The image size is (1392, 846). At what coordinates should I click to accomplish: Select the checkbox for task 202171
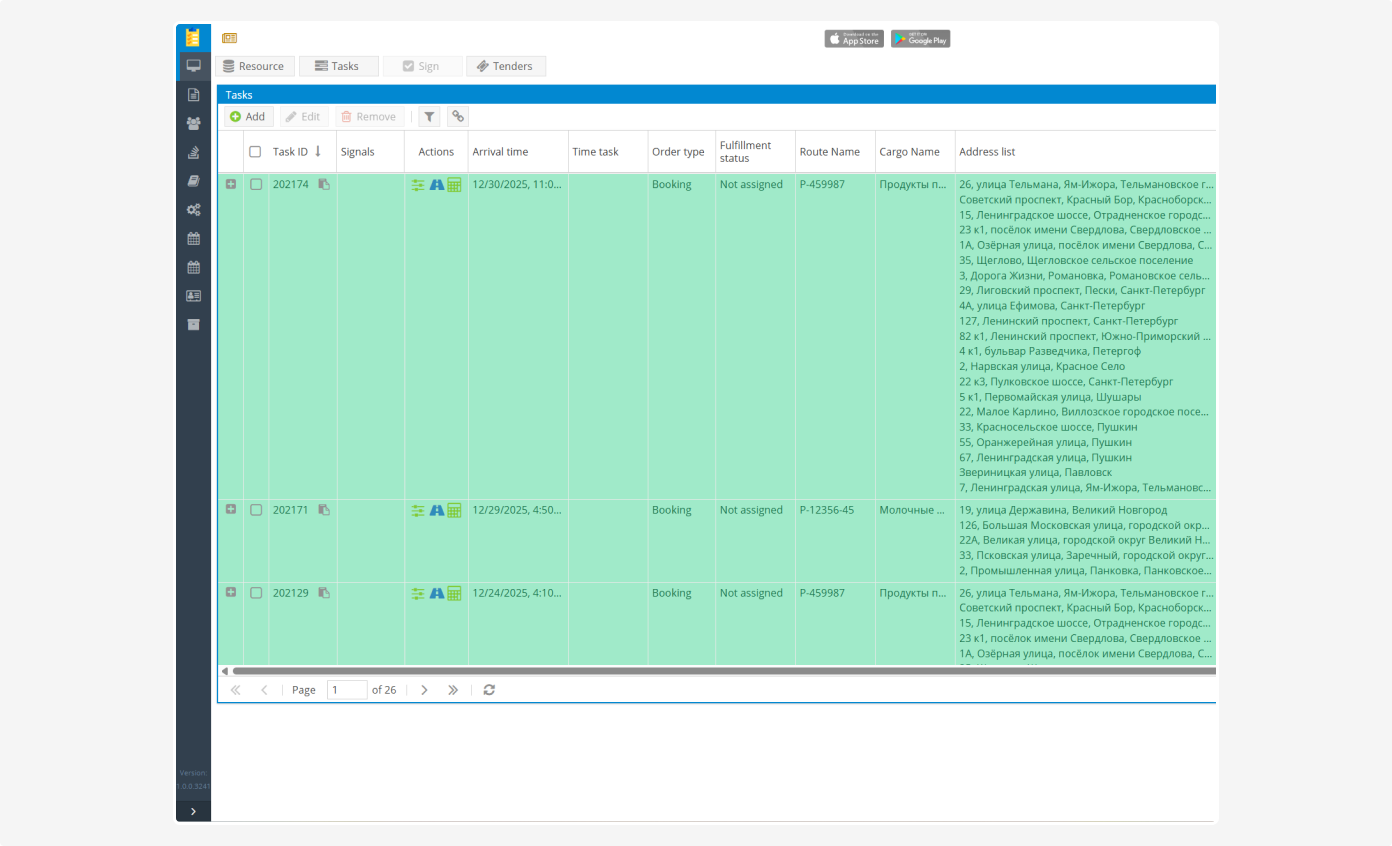coord(256,510)
